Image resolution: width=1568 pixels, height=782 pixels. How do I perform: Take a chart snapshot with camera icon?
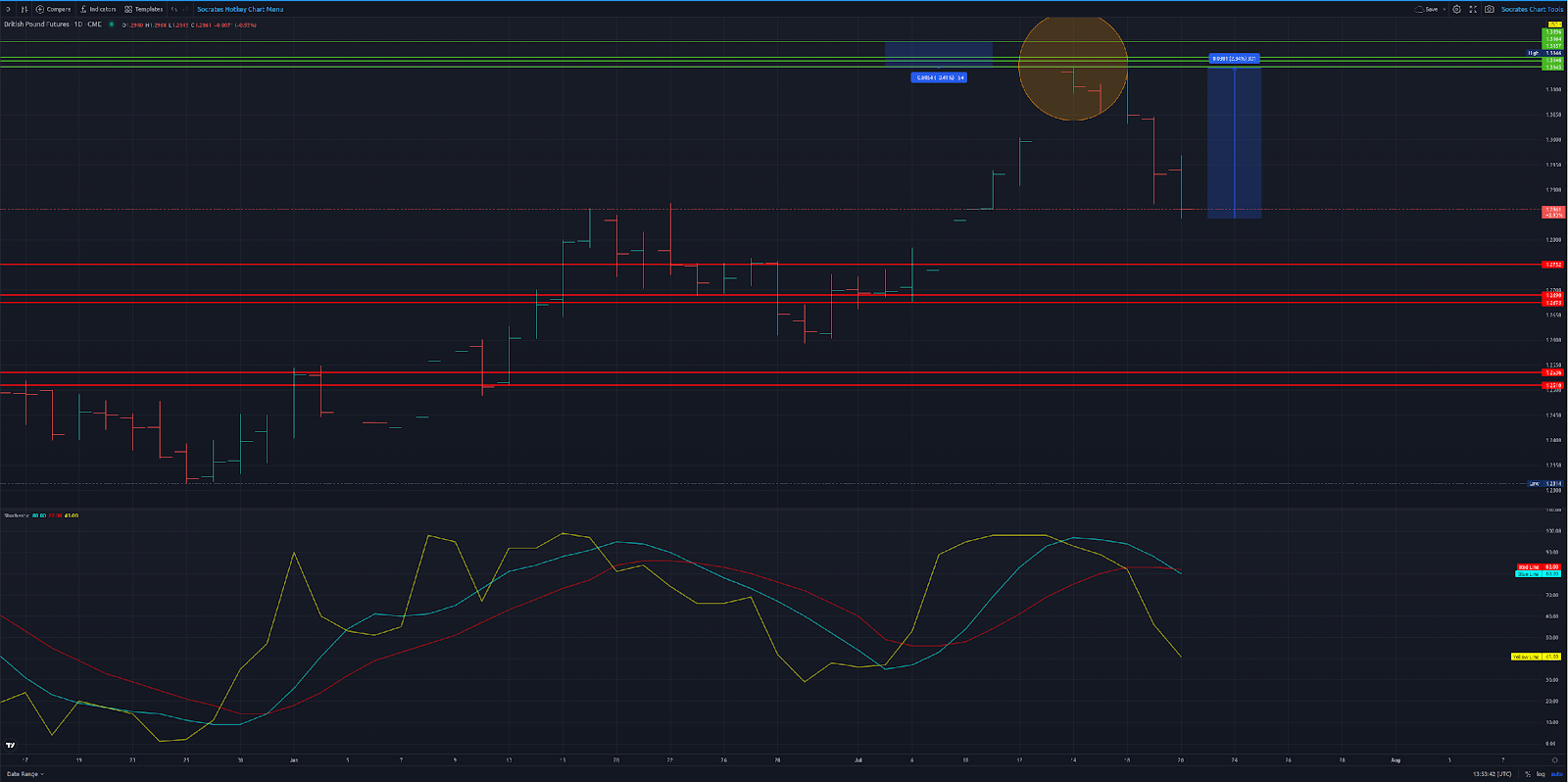coord(1490,9)
